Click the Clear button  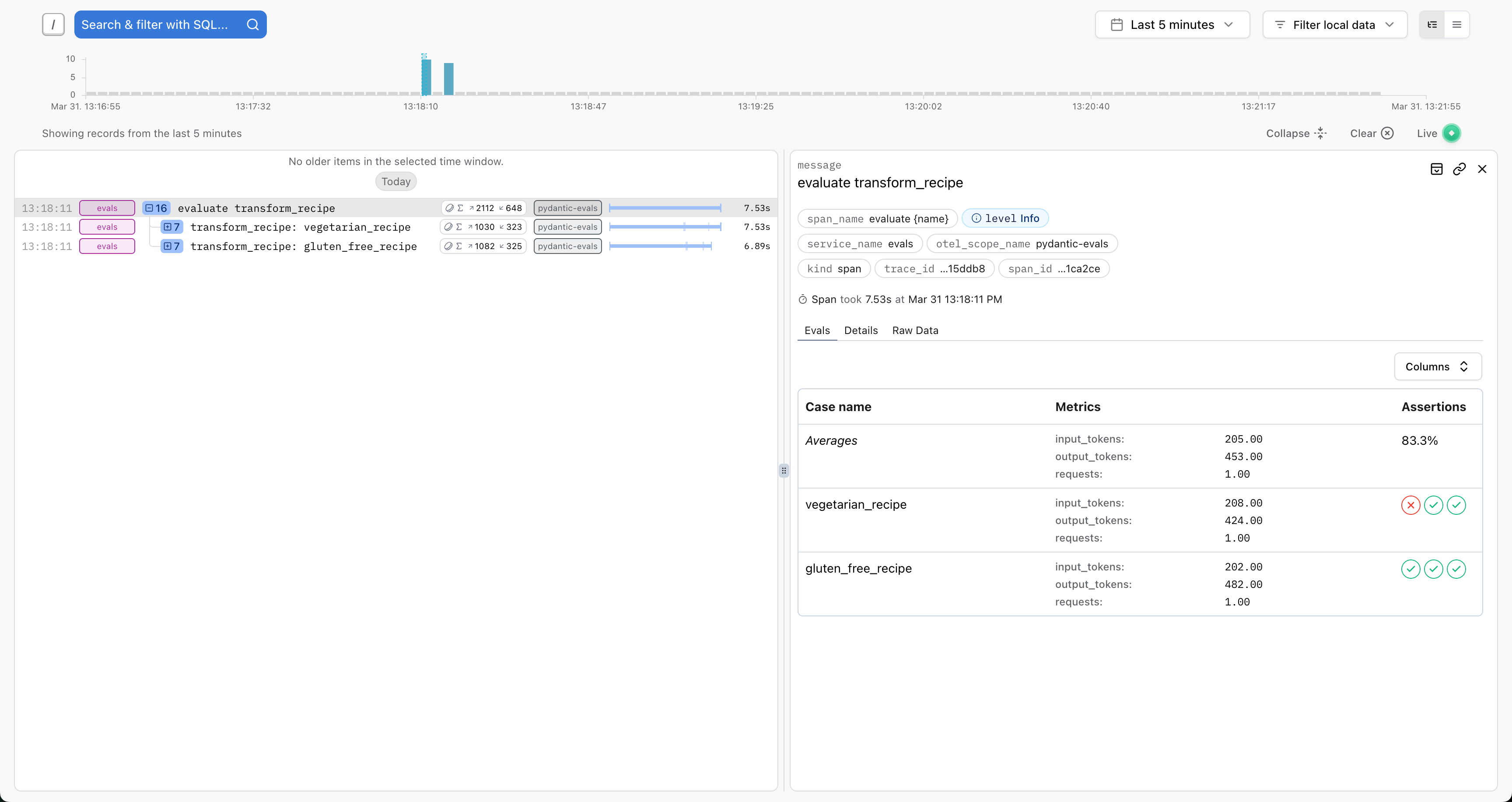pyautogui.click(x=1371, y=133)
